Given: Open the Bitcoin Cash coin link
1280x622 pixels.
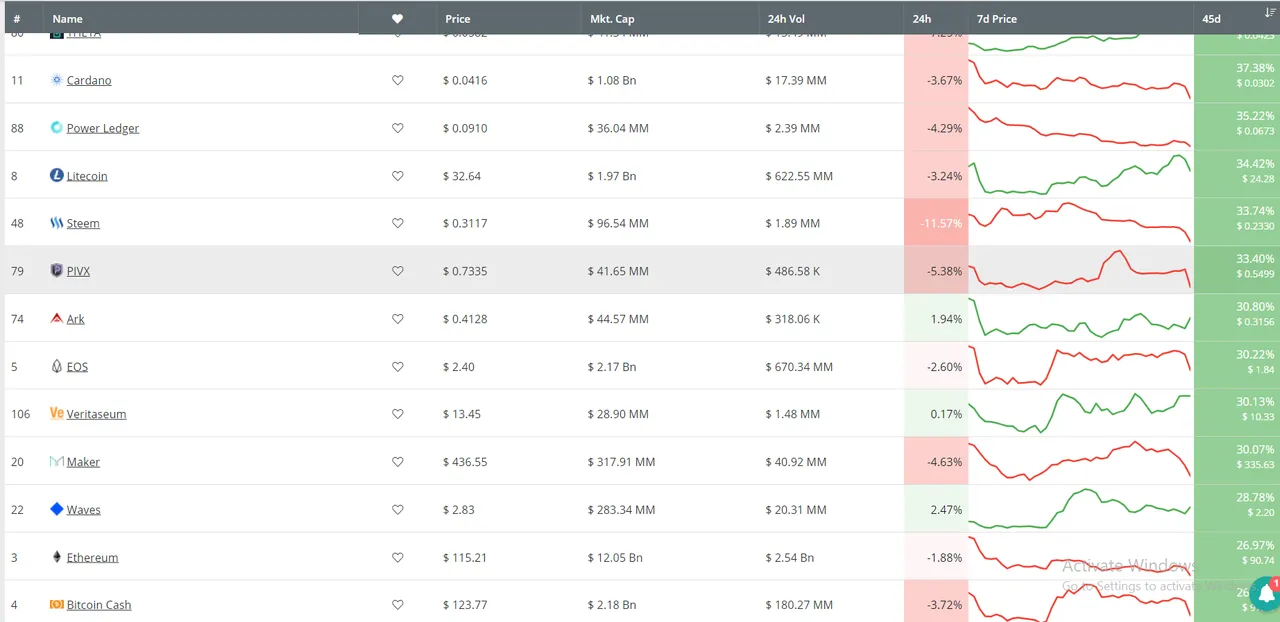Looking at the screenshot, I should (99, 605).
